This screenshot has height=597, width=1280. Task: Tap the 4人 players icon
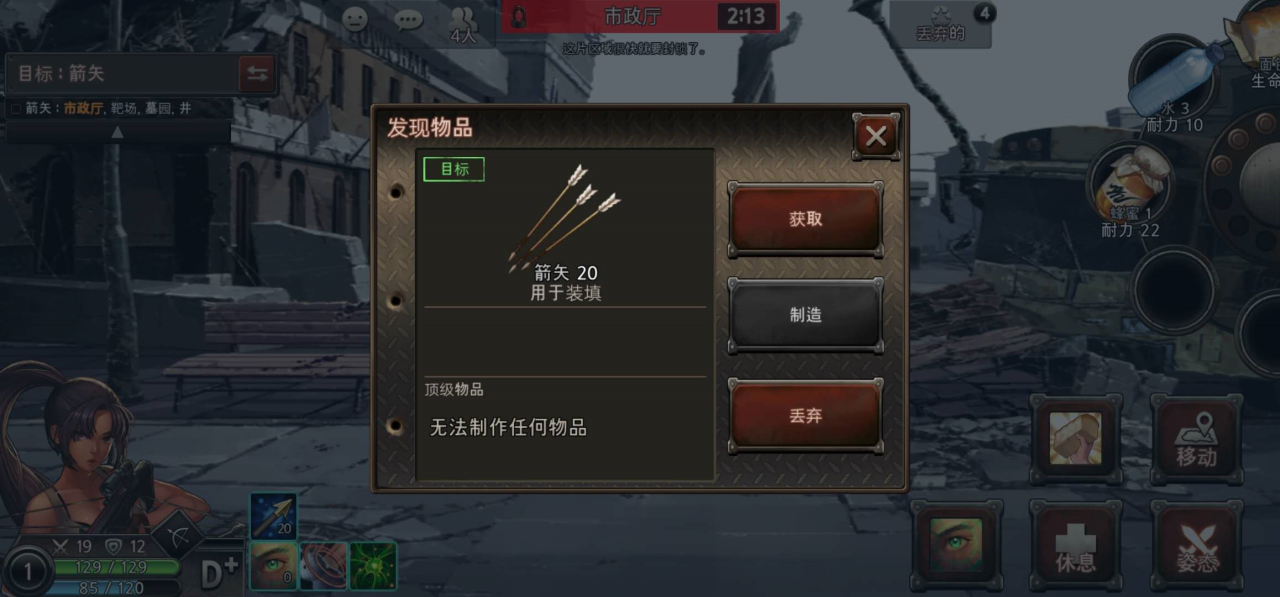tap(462, 24)
